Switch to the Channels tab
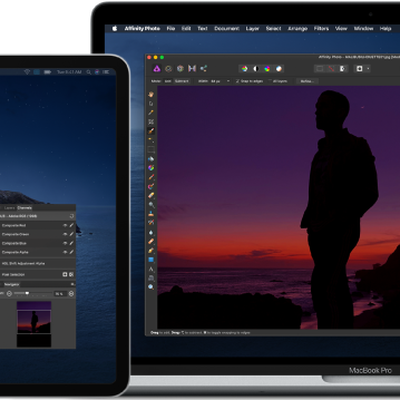 pyautogui.click(x=25, y=208)
